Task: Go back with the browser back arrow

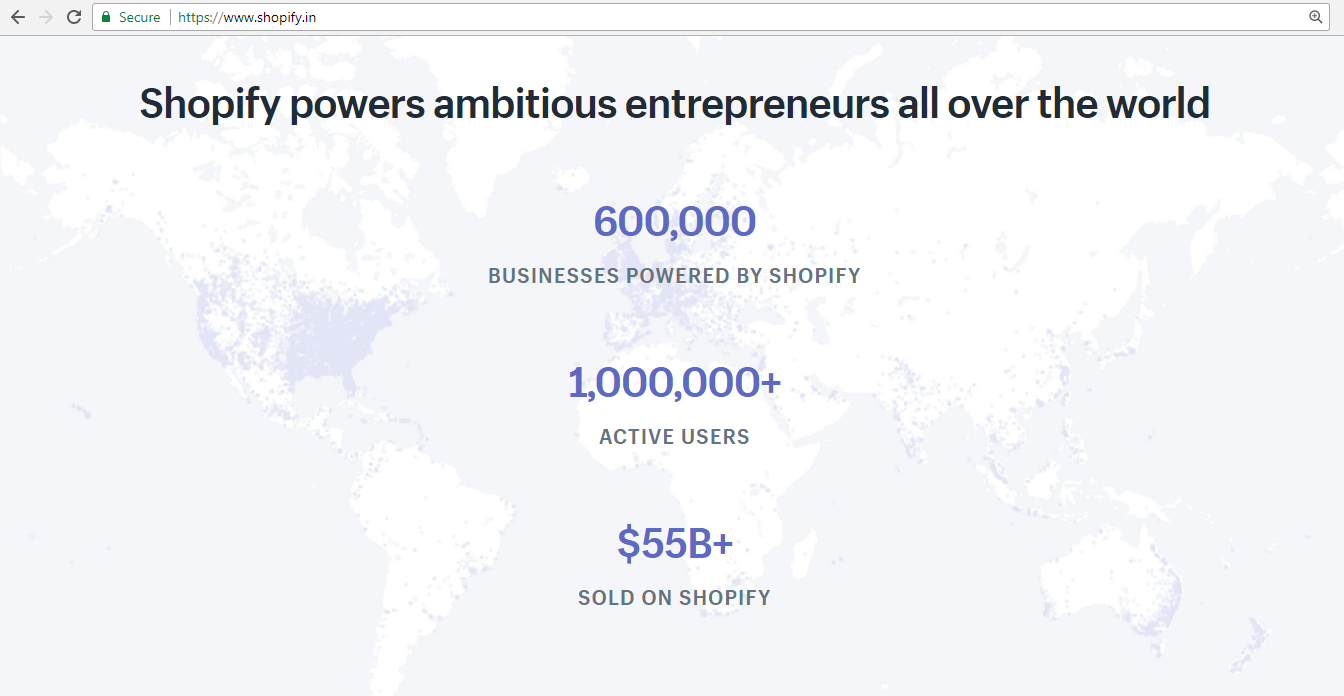Action: pos(17,17)
